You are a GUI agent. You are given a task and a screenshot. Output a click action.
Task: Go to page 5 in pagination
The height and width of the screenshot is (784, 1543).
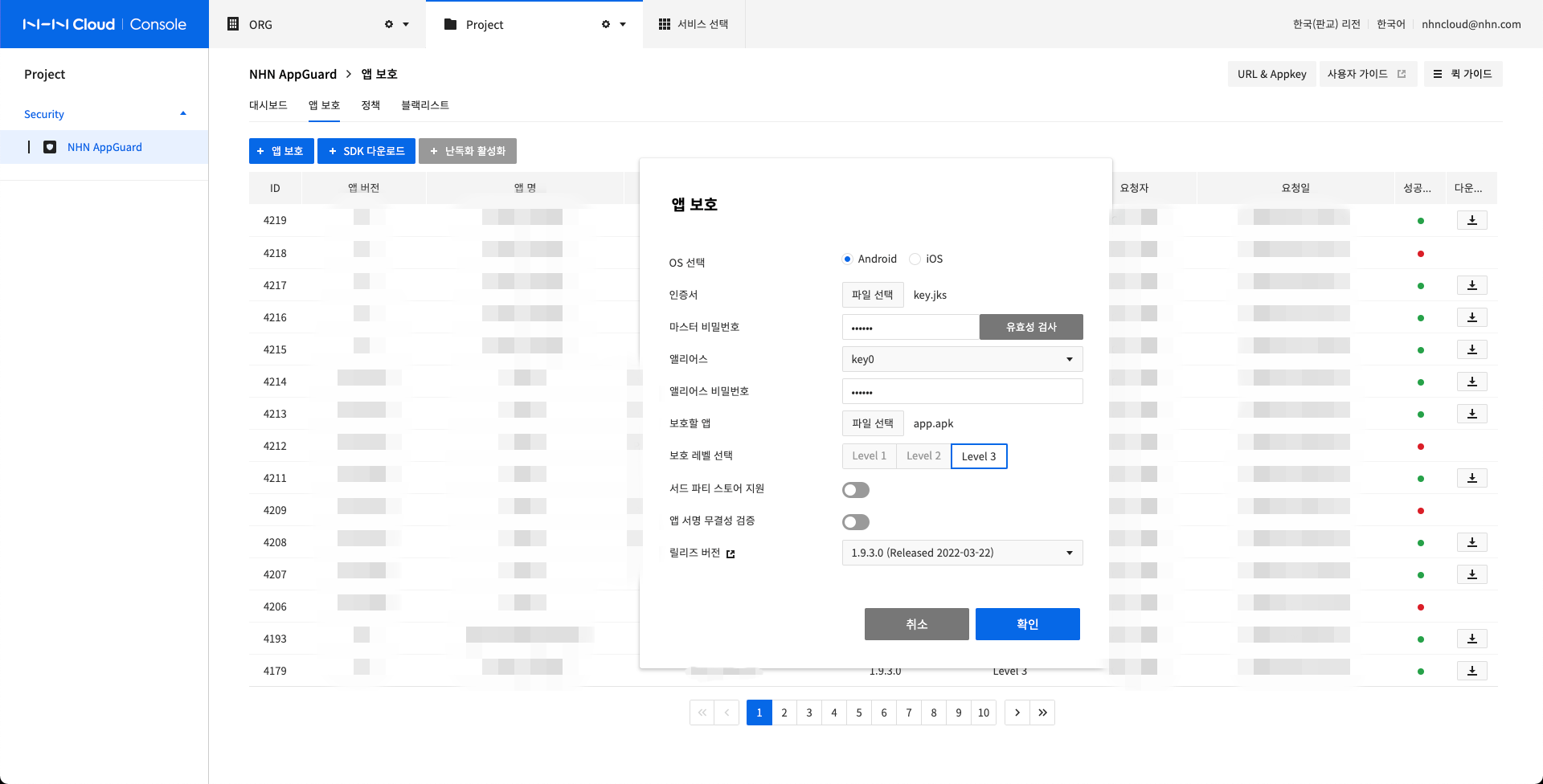(859, 713)
